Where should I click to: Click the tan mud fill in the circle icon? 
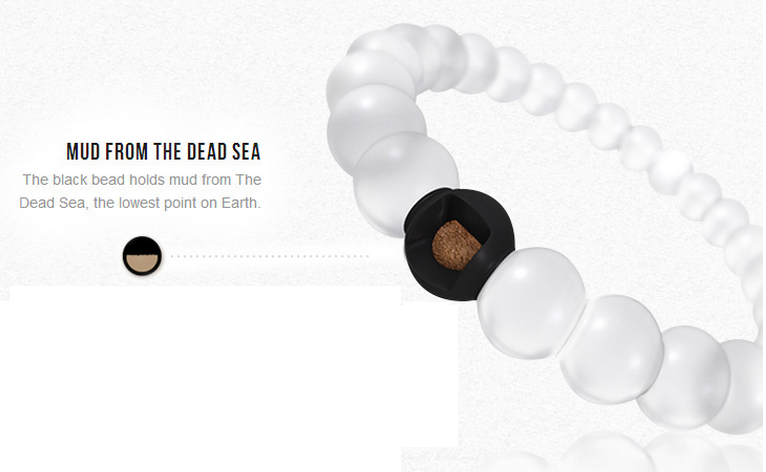pos(142,264)
